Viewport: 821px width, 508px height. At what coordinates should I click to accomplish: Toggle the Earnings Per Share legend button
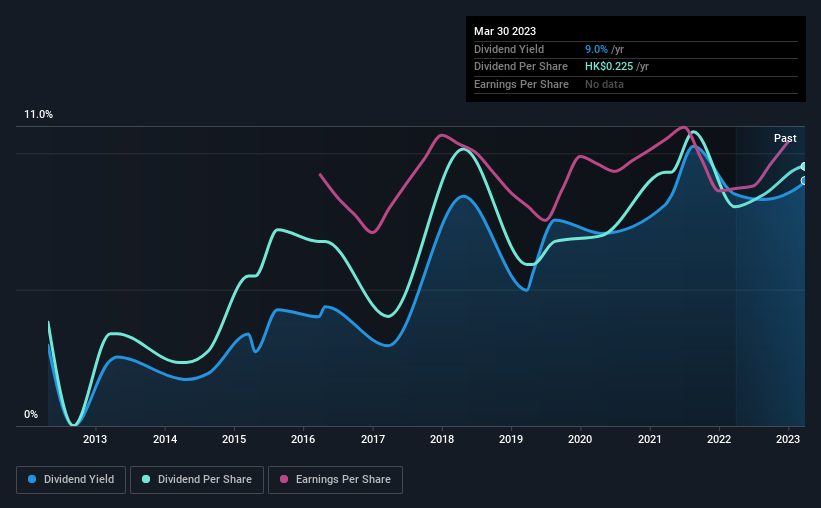tap(335, 480)
